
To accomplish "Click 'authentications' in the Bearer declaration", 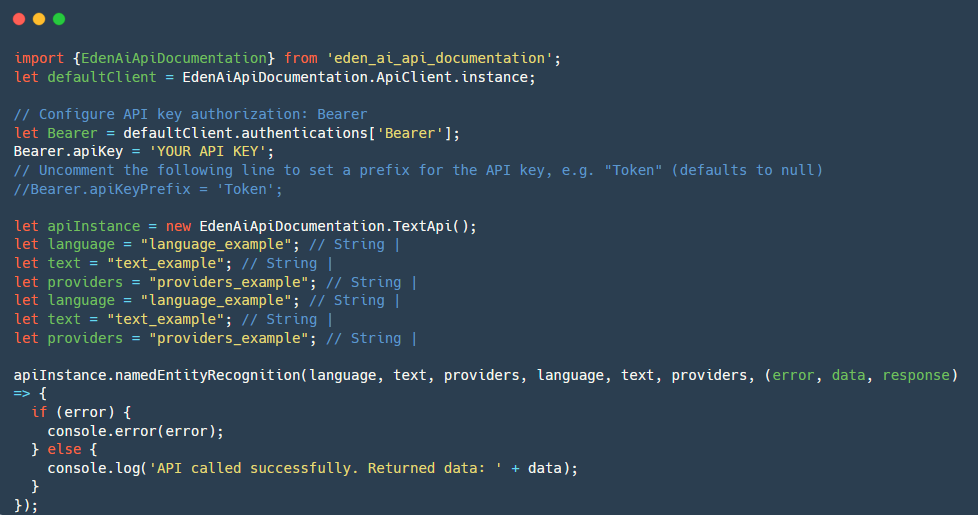I will (305, 133).
